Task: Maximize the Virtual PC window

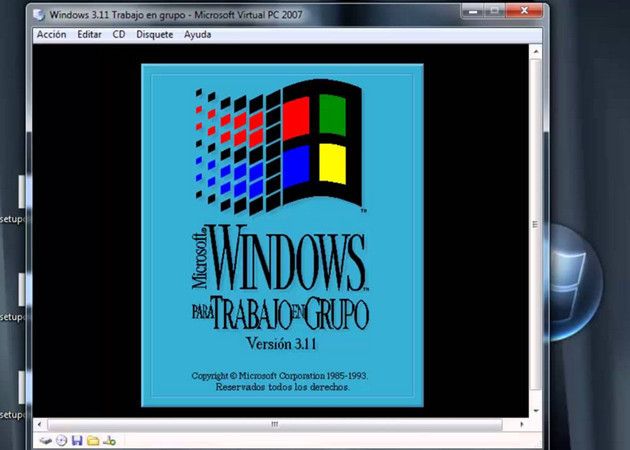Action: coord(495,11)
